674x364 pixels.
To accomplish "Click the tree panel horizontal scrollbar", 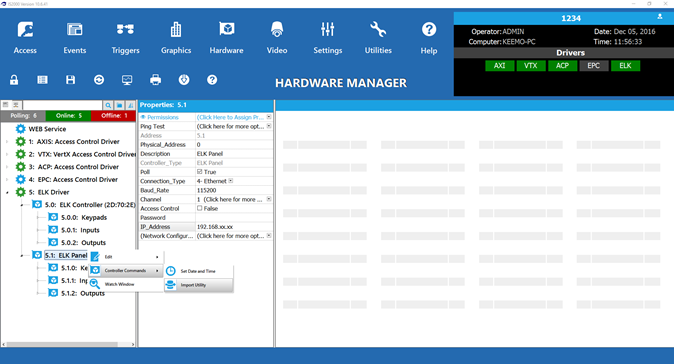I will [x=62, y=344].
